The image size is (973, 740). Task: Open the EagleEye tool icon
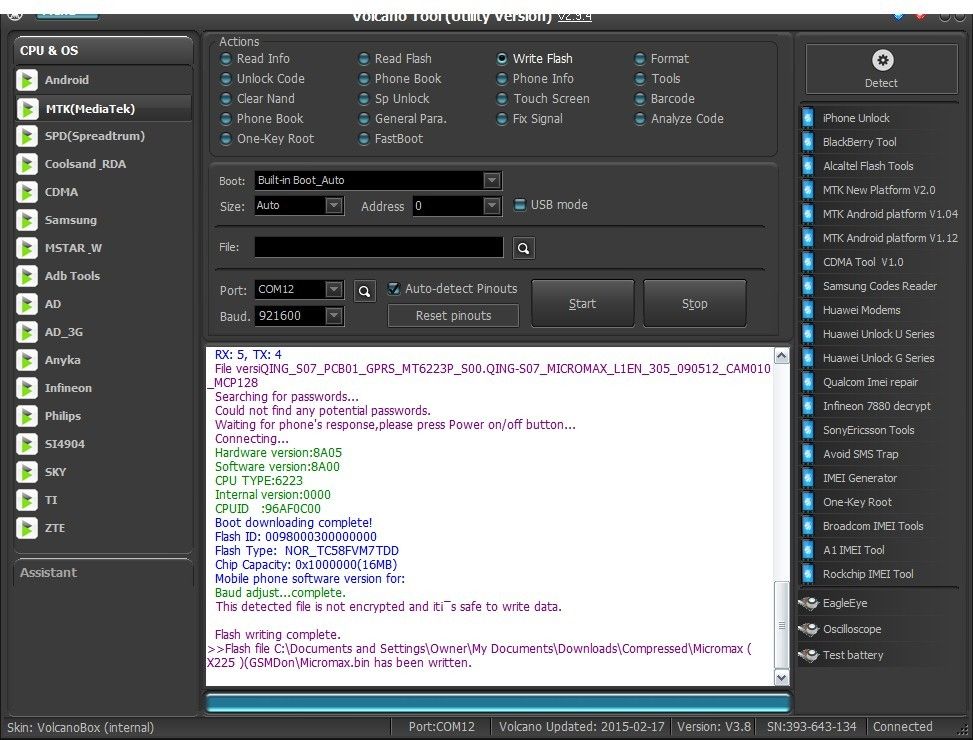click(809, 603)
